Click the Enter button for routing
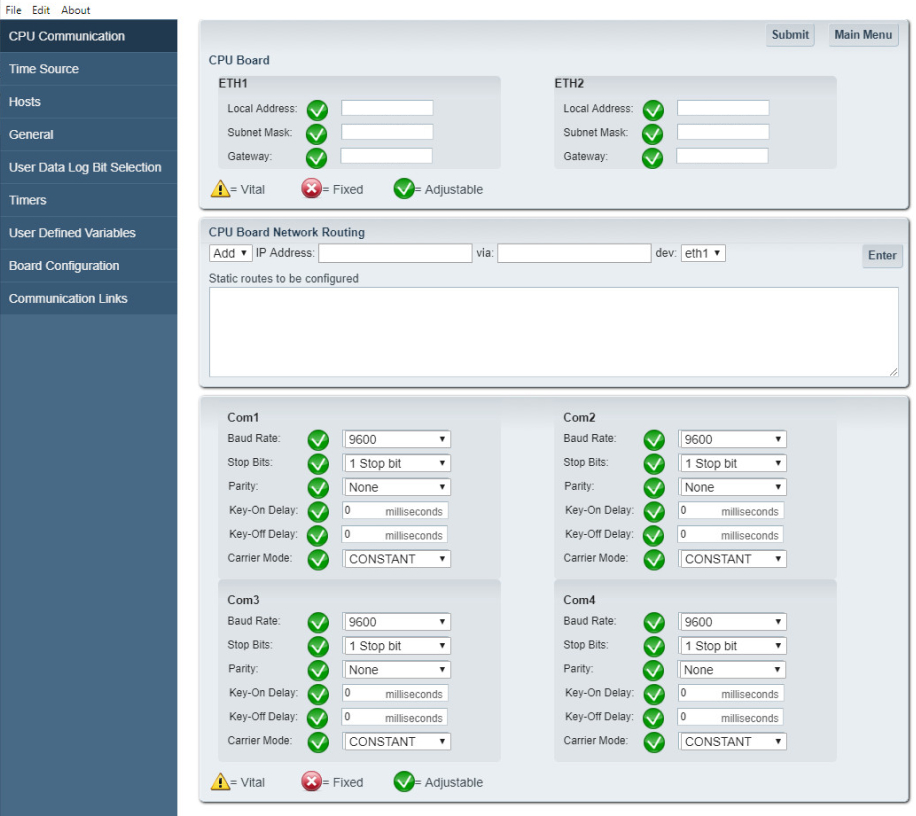This screenshot has width=916, height=816. [882, 256]
